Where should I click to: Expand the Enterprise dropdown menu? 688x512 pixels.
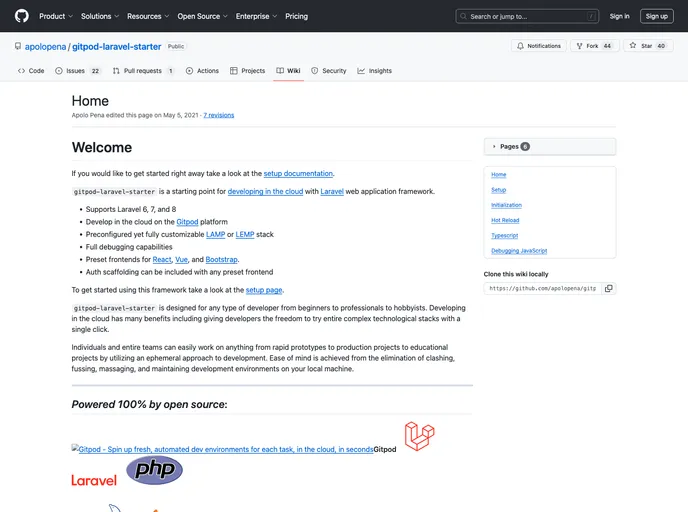click(x=256, y=16)
